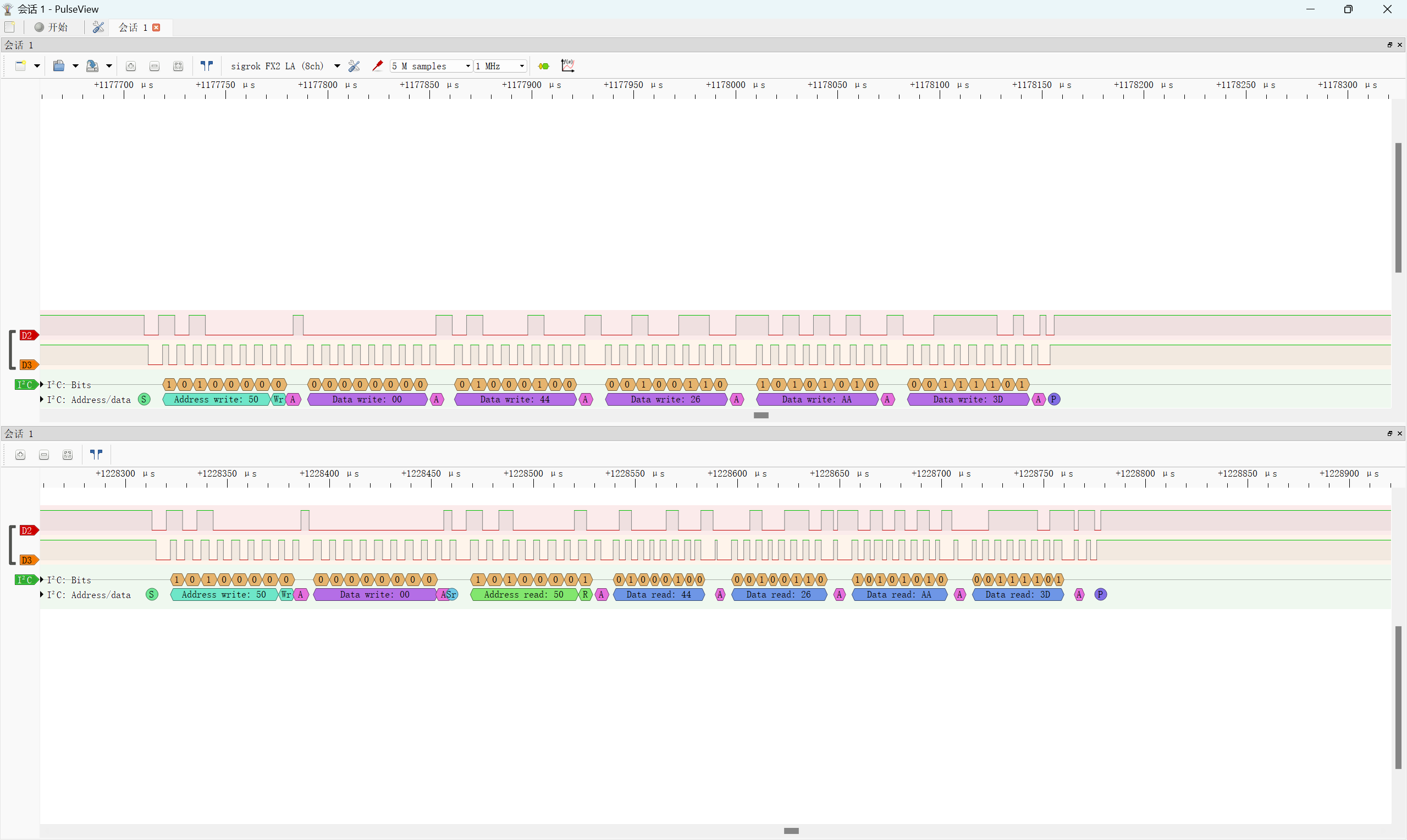
Task: Close the 会话 1 tab
Action: click(x=157, y=27)
